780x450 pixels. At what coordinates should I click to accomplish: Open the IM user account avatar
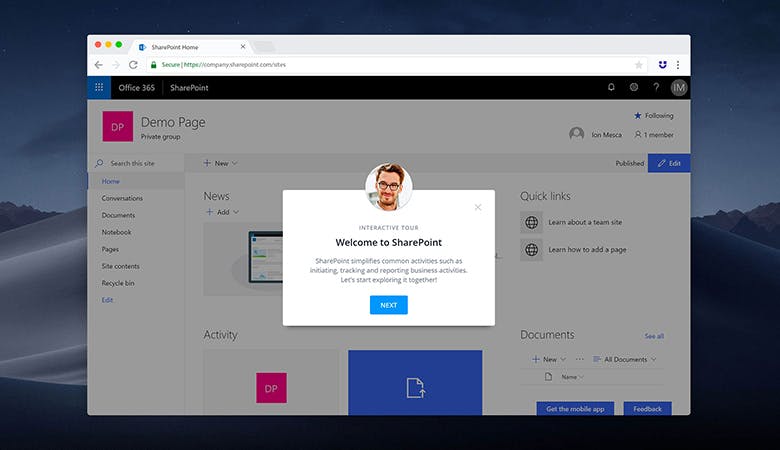point(679,88)
